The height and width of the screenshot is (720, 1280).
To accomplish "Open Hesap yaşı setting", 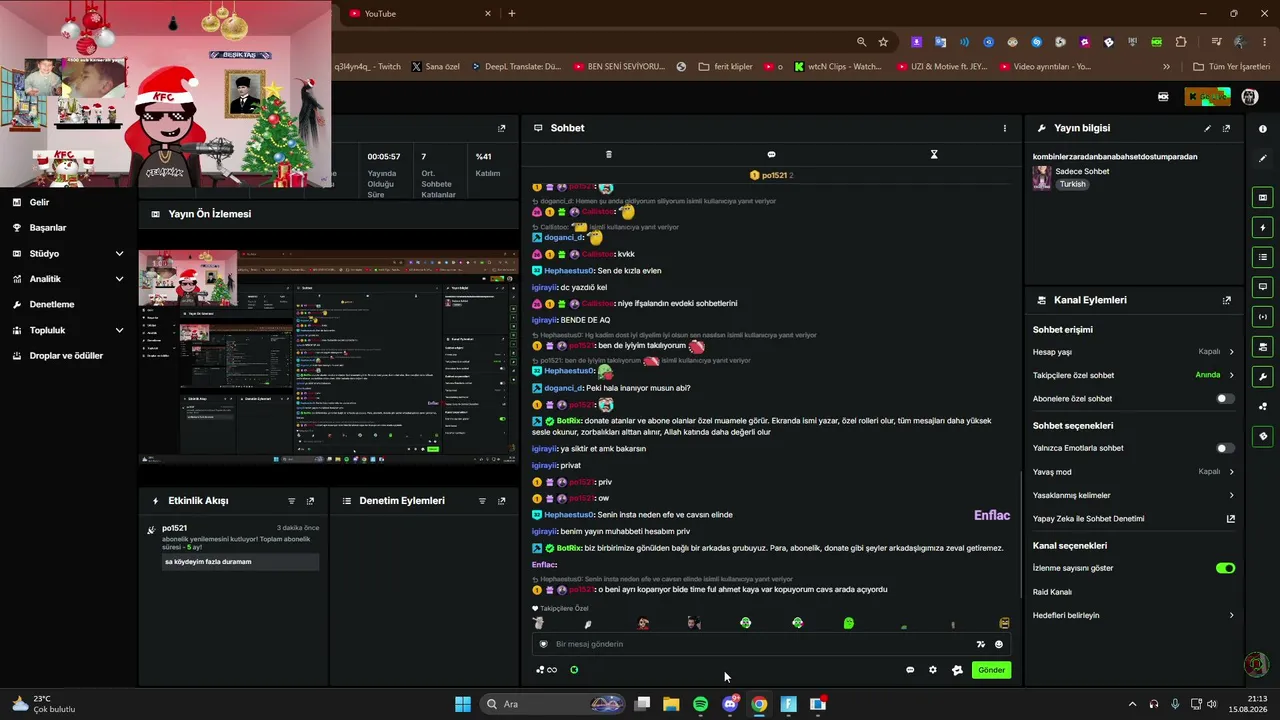I will (1133, 352).
